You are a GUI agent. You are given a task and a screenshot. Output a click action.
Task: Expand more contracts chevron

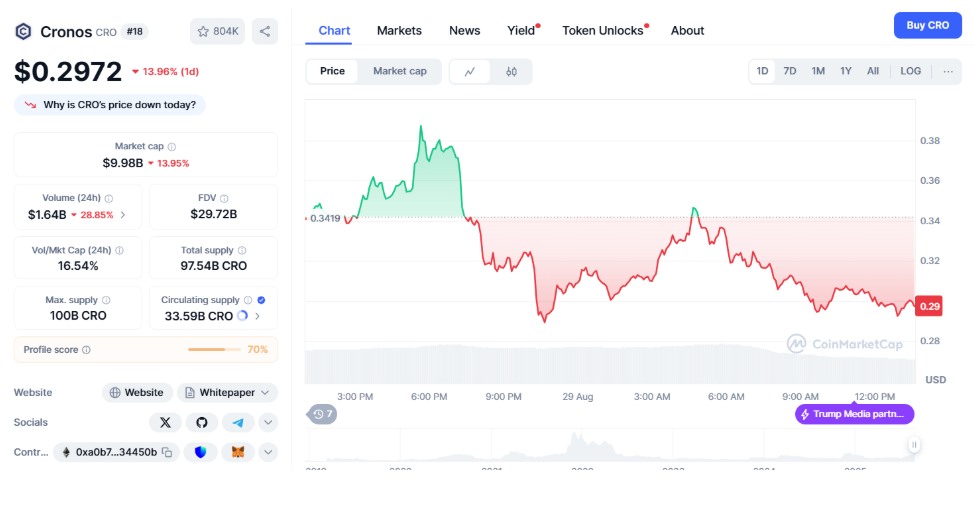point(268,452)
